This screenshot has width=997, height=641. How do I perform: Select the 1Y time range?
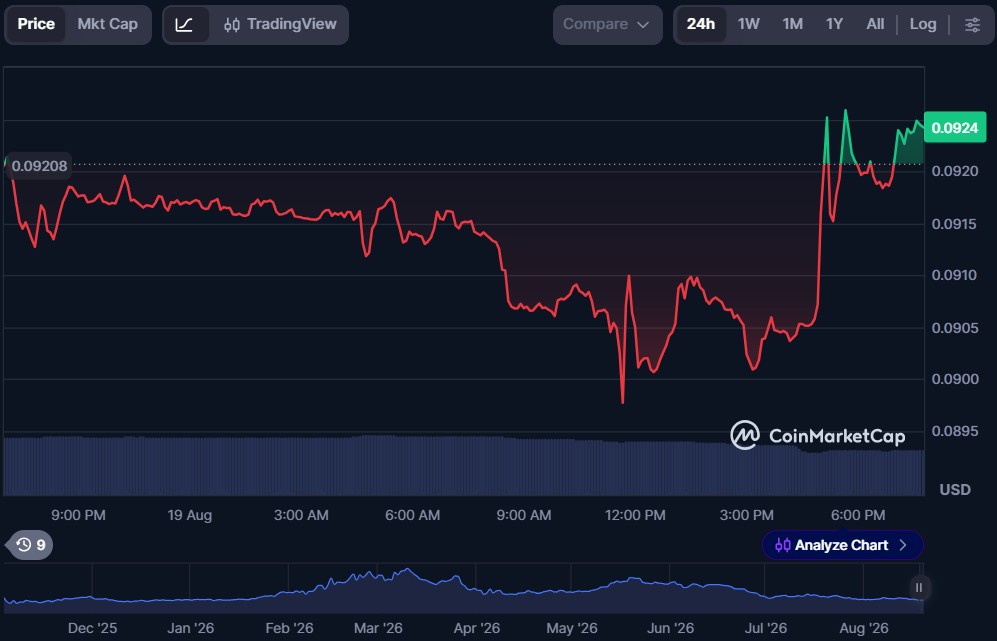click(834, 24)
